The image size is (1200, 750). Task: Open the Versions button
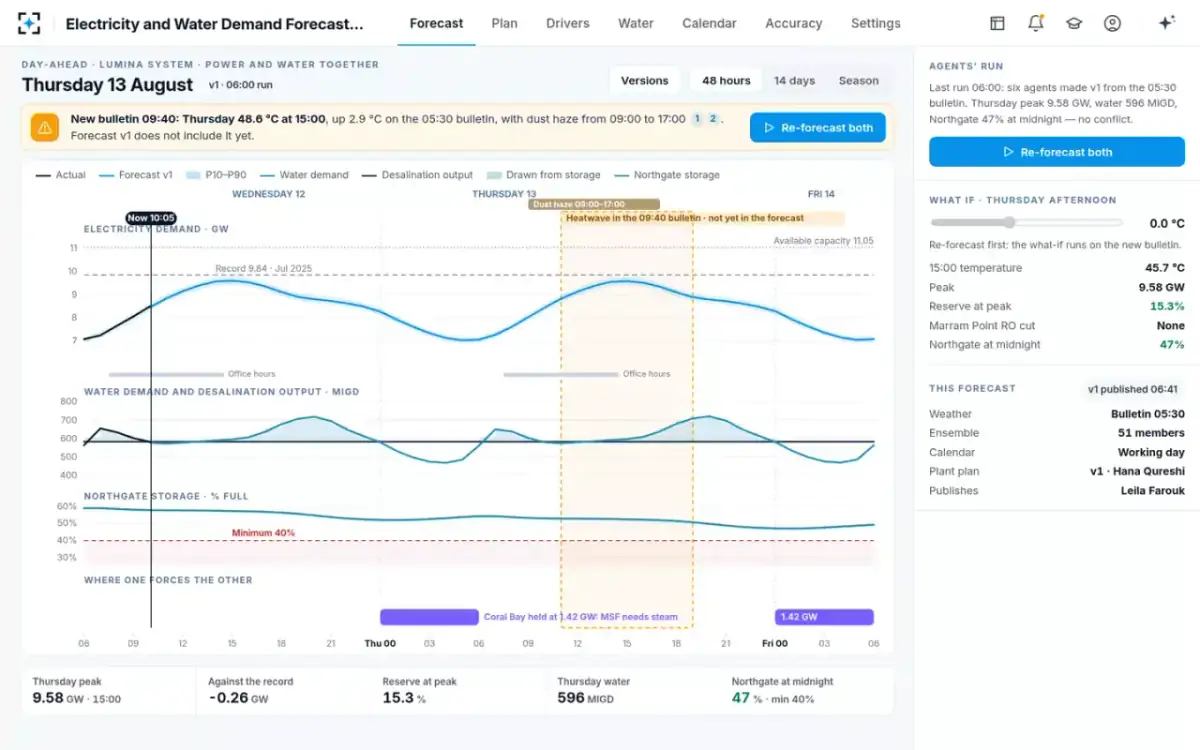point(644,81)
